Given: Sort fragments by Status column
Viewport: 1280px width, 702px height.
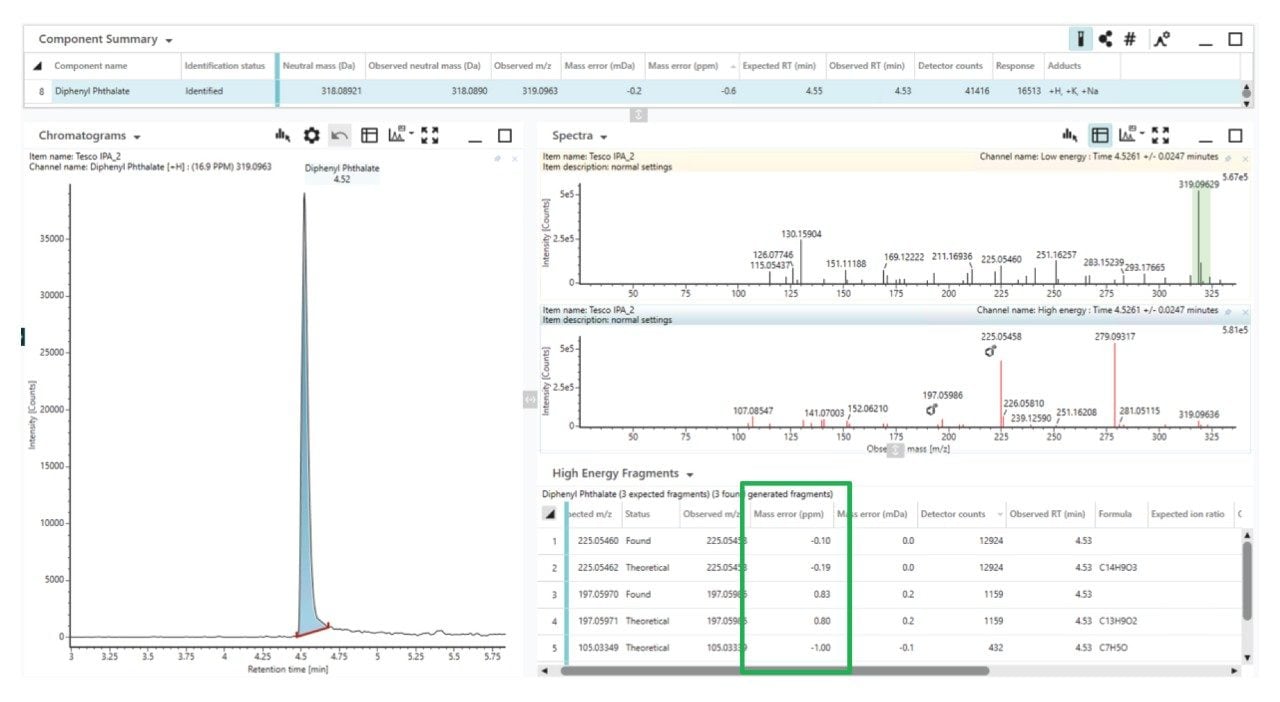Looking at the screenshot, I should [636, 514].
